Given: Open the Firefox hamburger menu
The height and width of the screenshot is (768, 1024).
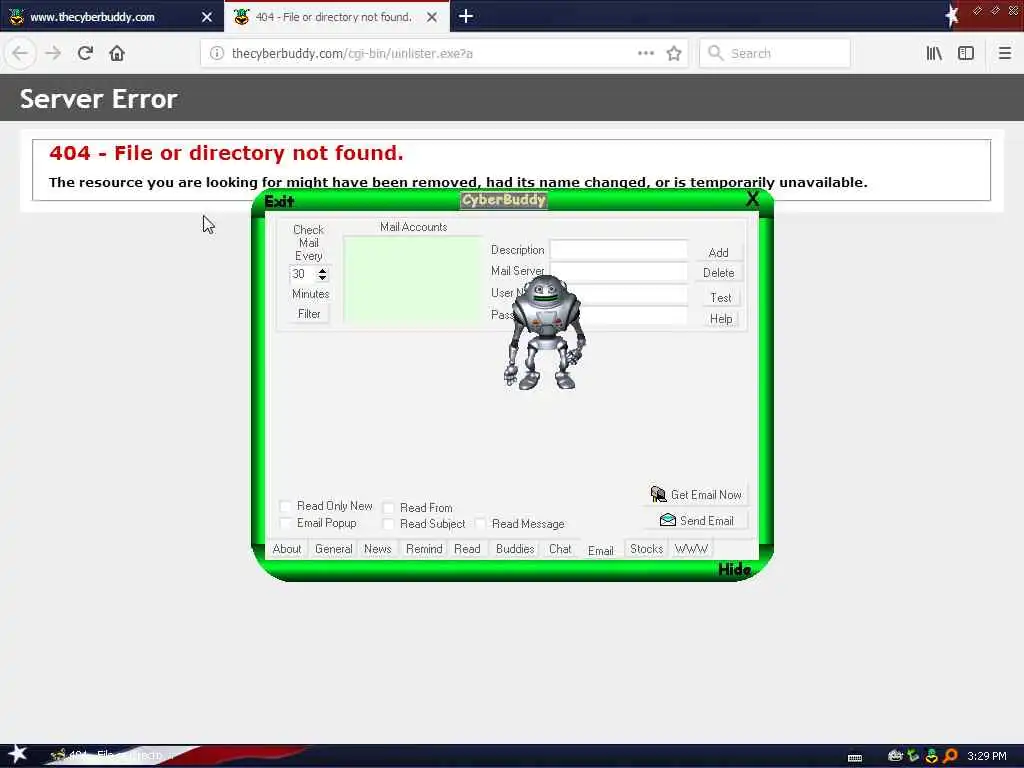Looking at the screenshot, I should [x=1005, y=53].
